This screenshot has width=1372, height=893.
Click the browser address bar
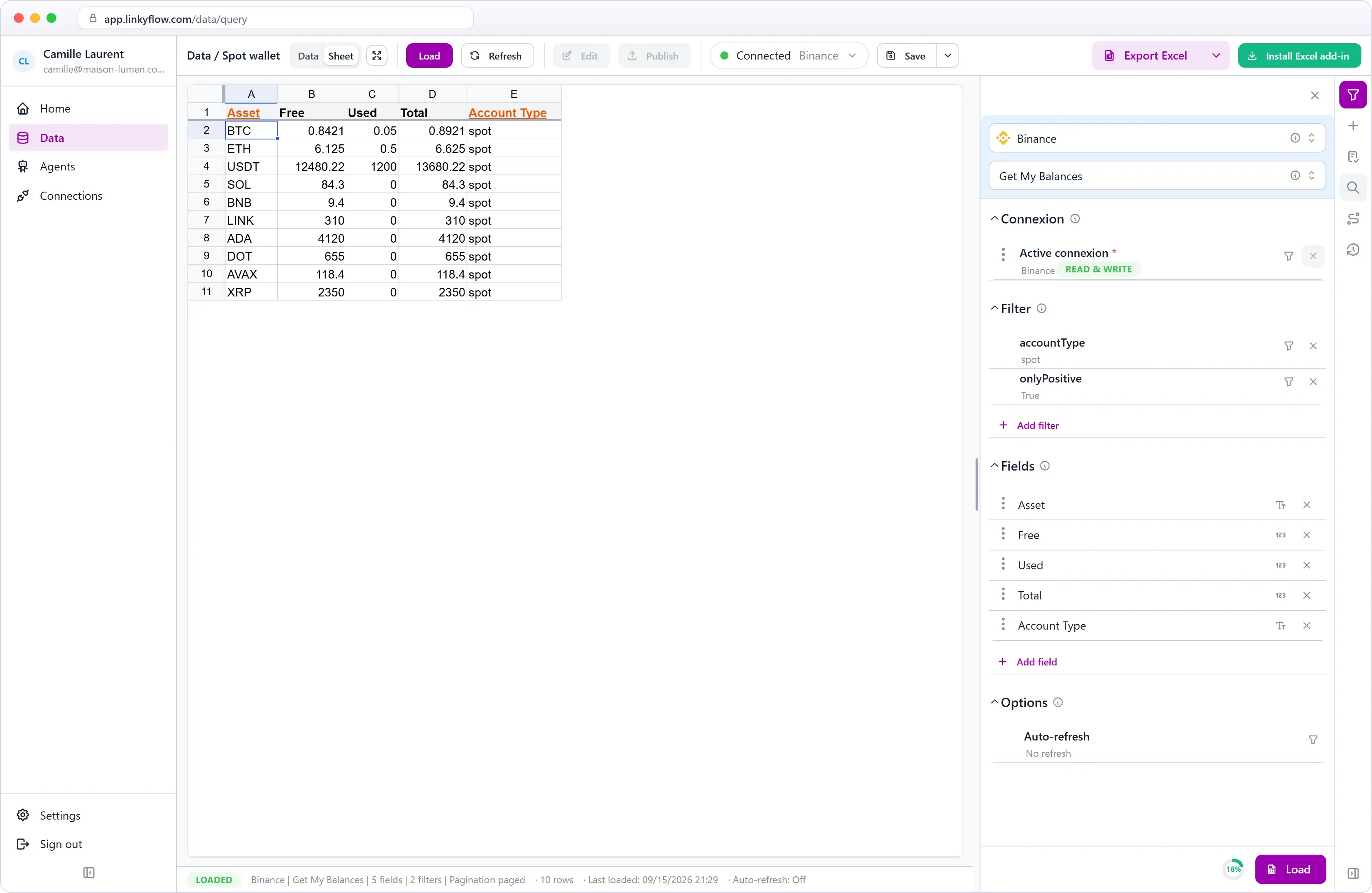[x=276, y=19]
